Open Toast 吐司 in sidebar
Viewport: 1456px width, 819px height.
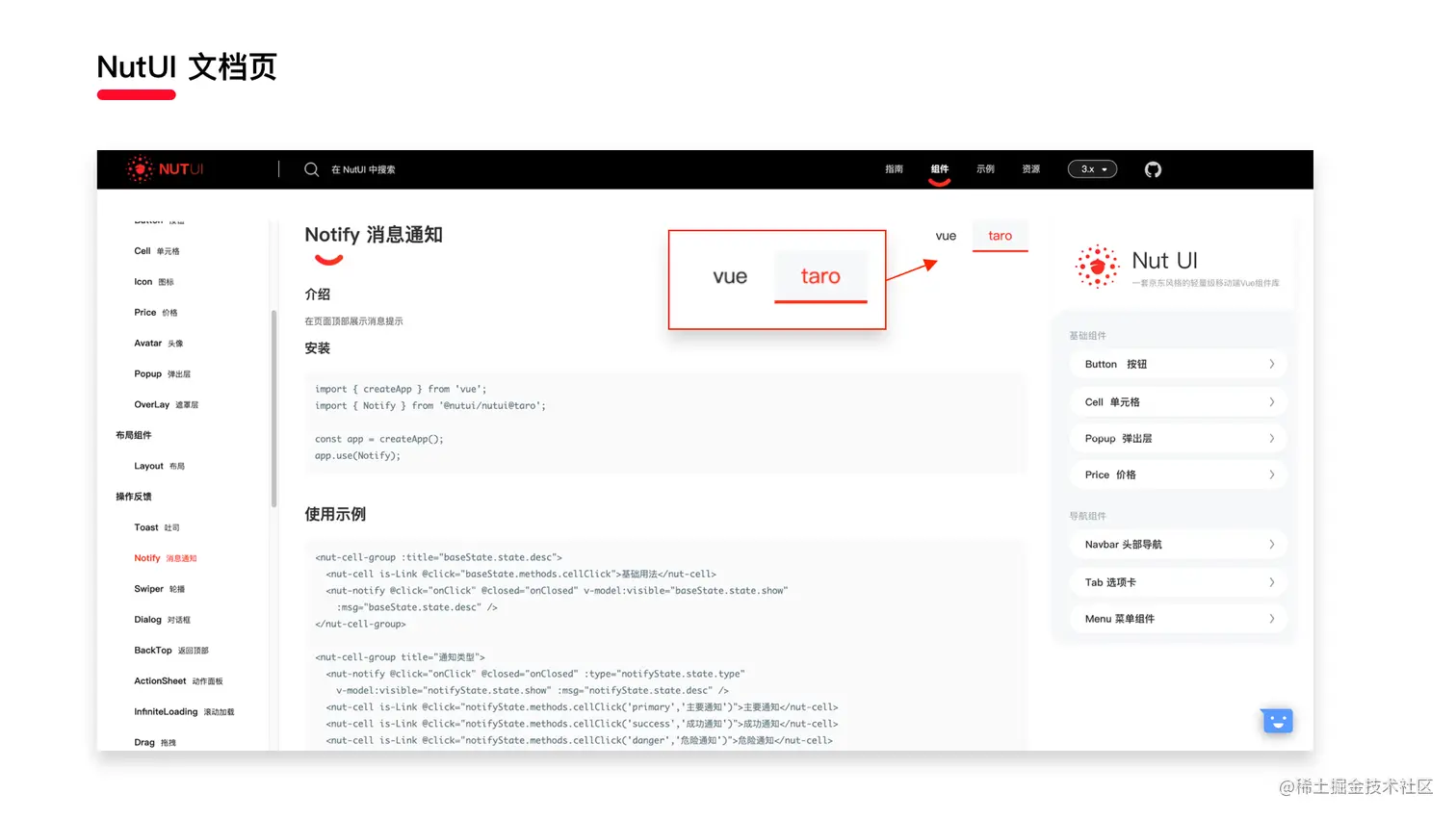click(157, 527)
